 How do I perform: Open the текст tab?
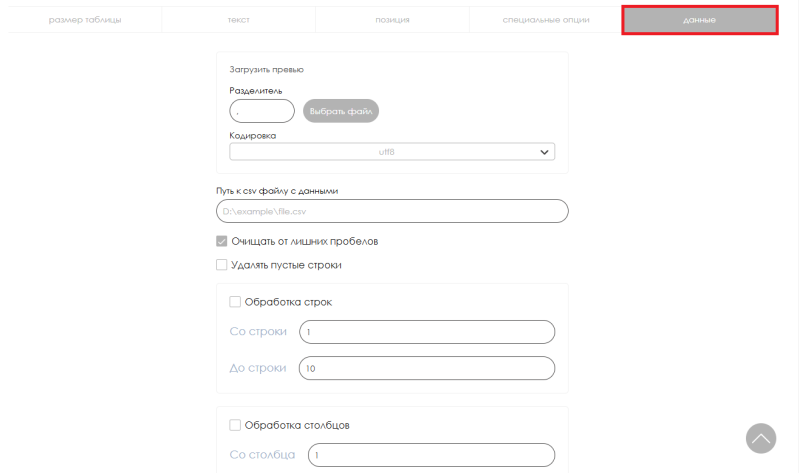238,20
